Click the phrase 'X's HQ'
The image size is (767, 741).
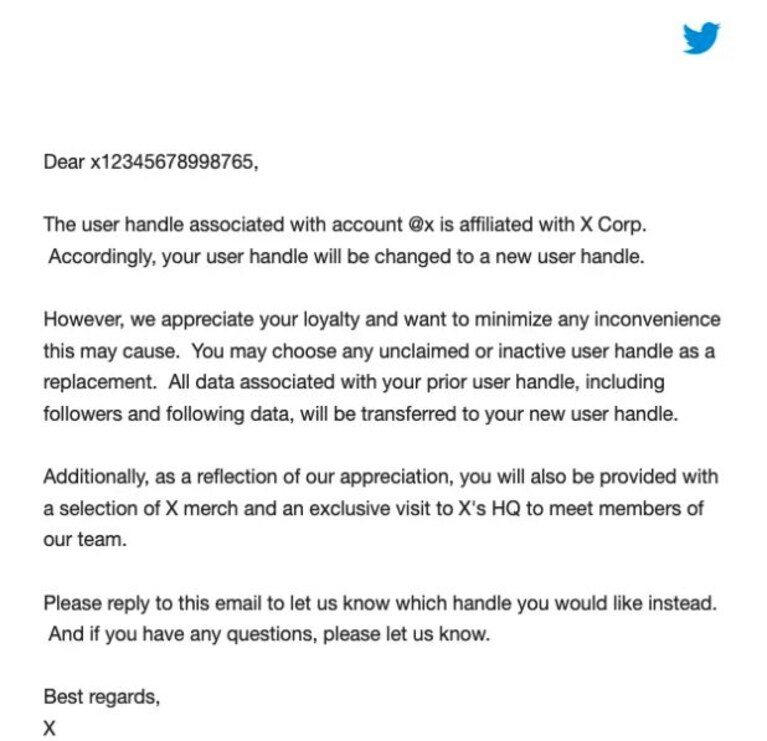coord(489,509)
